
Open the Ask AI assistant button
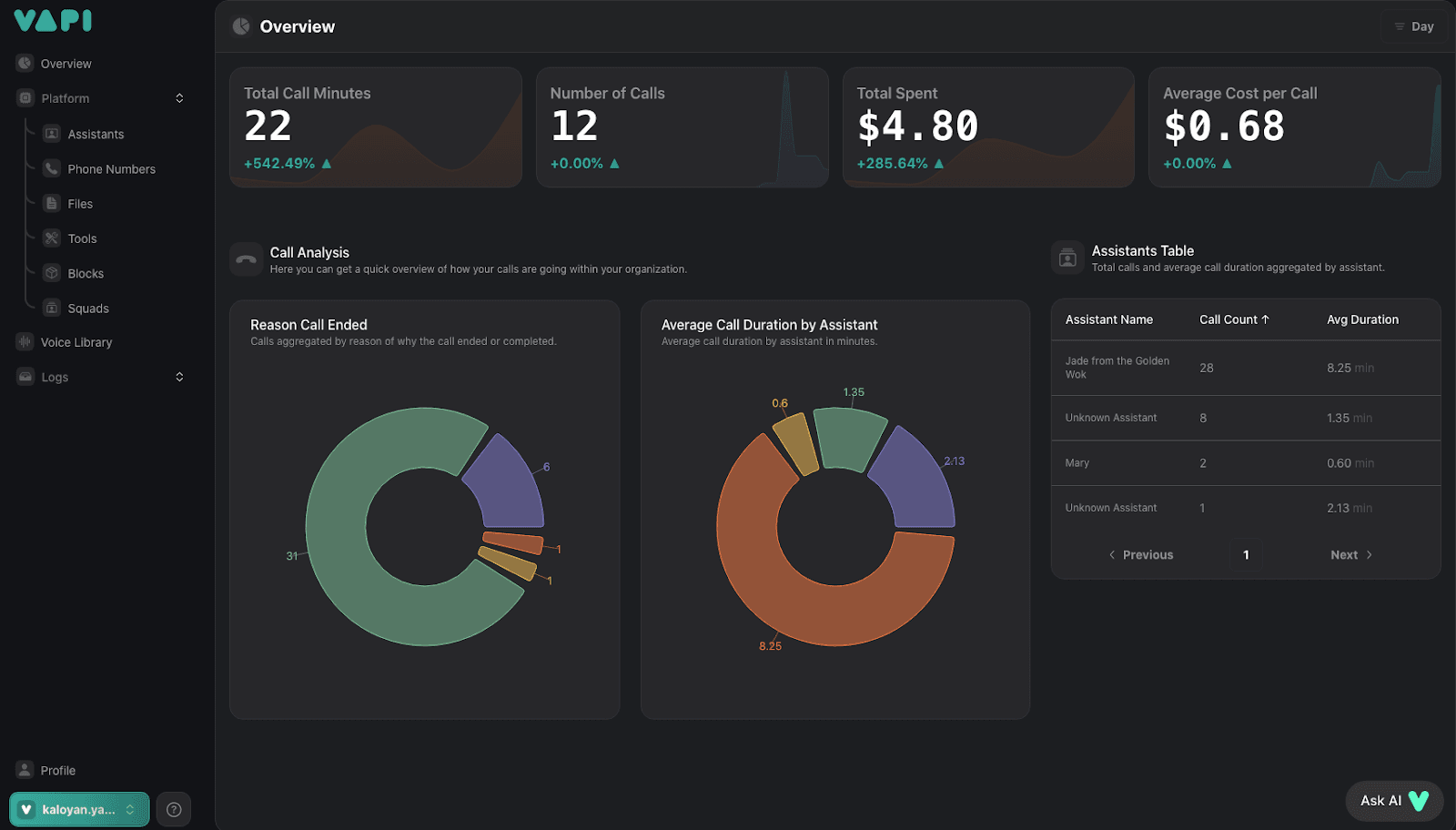pyautogui.click(x=1393, y=800)
